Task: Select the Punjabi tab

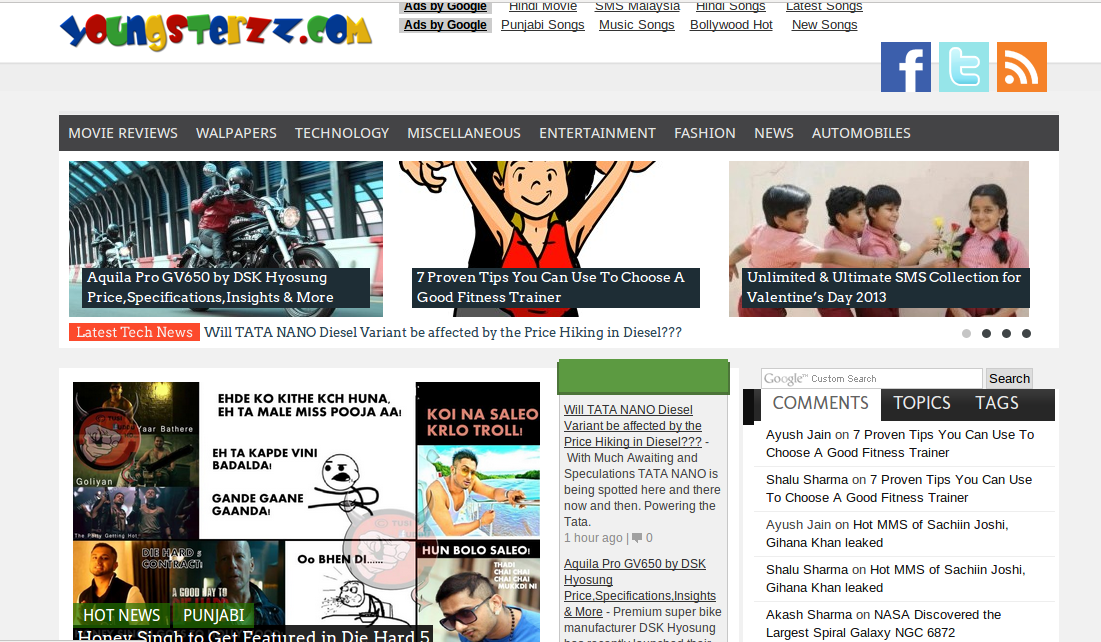Action: pos(213,615)
